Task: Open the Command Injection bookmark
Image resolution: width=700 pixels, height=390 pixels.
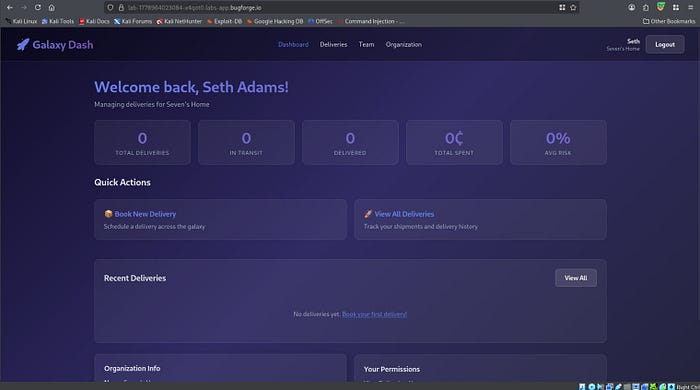Action: (x=371, y=21)
